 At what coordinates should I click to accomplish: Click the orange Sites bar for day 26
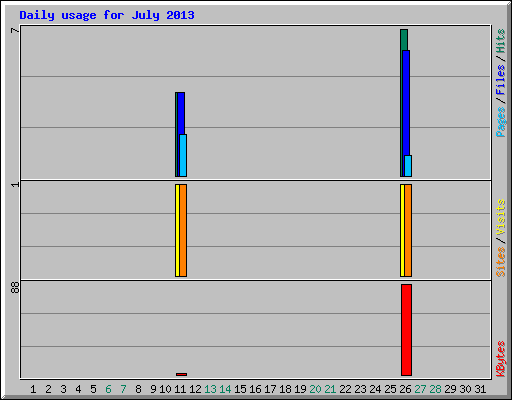tap(408, 230)
